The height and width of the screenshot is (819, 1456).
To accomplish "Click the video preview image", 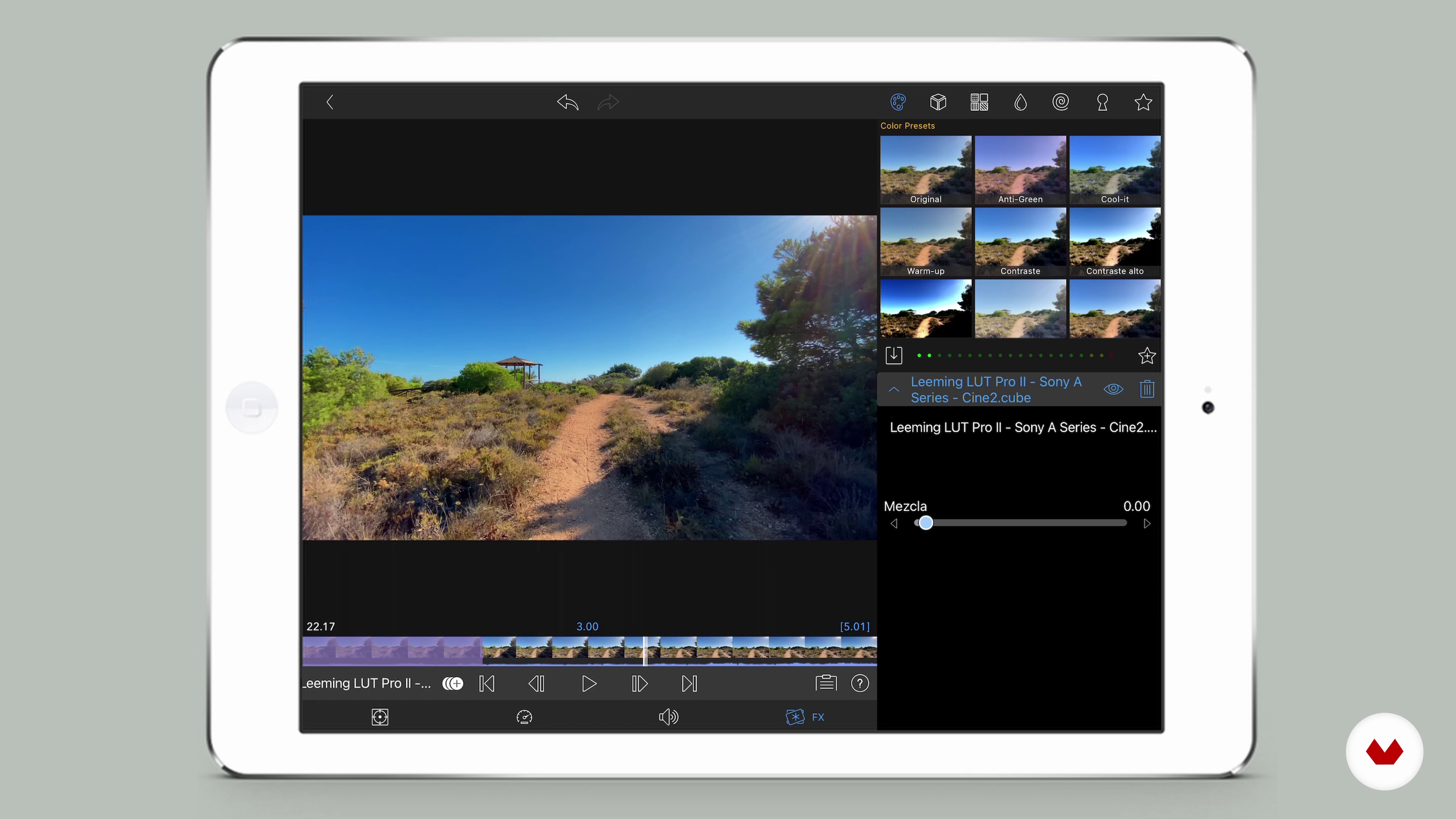I will pyautogui.click(x=590, y=378).
